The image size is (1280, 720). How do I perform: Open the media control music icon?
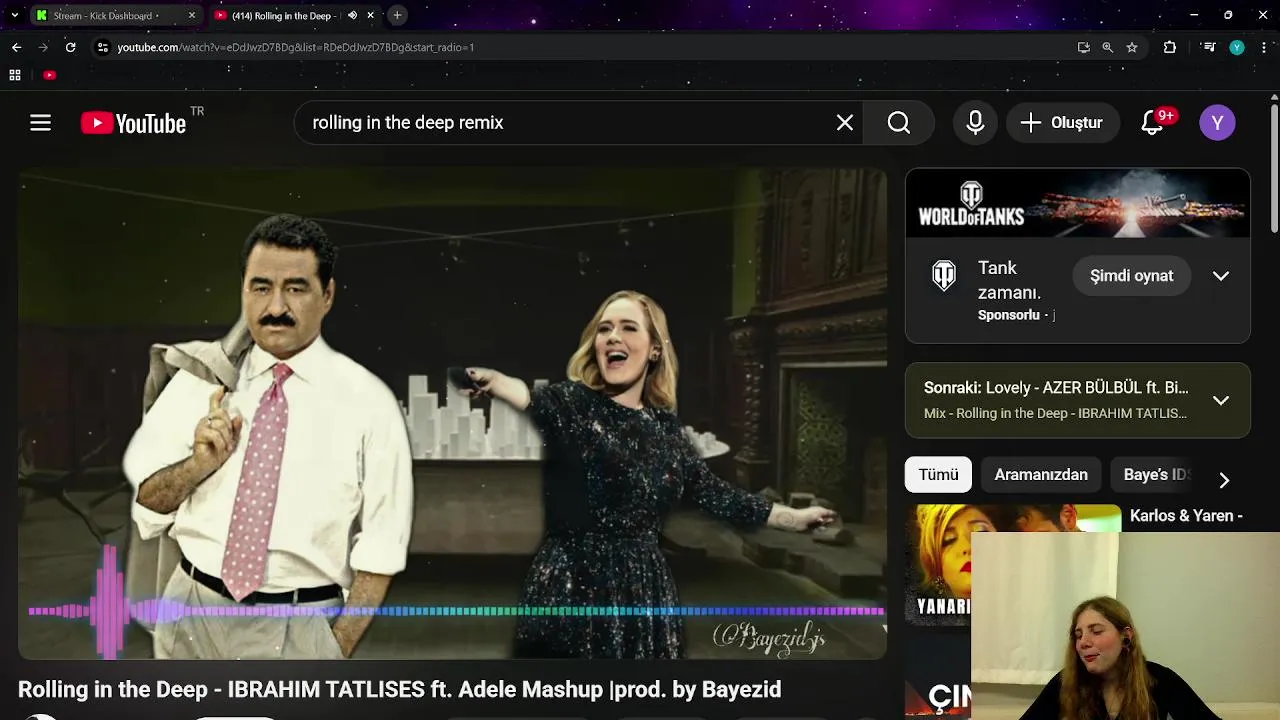[1209, 47]
